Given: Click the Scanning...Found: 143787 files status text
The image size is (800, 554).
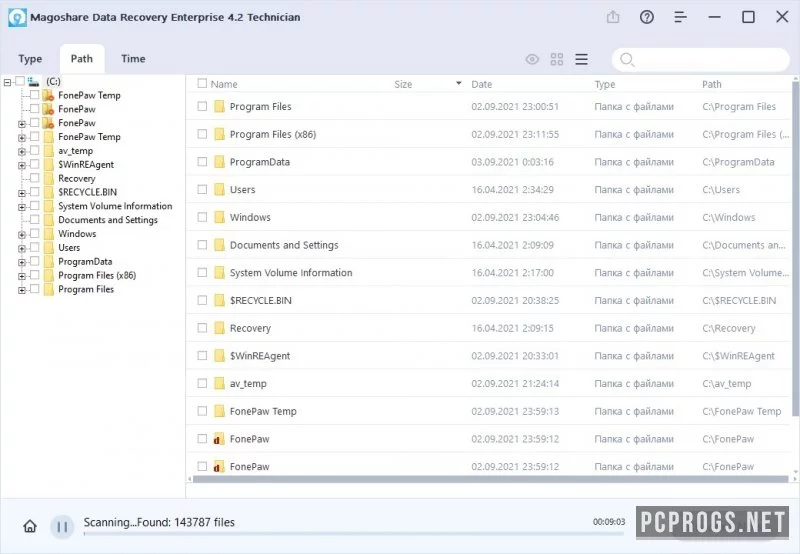Looking at the screenshot, I should pyautogui.click(x=159, y=522).
